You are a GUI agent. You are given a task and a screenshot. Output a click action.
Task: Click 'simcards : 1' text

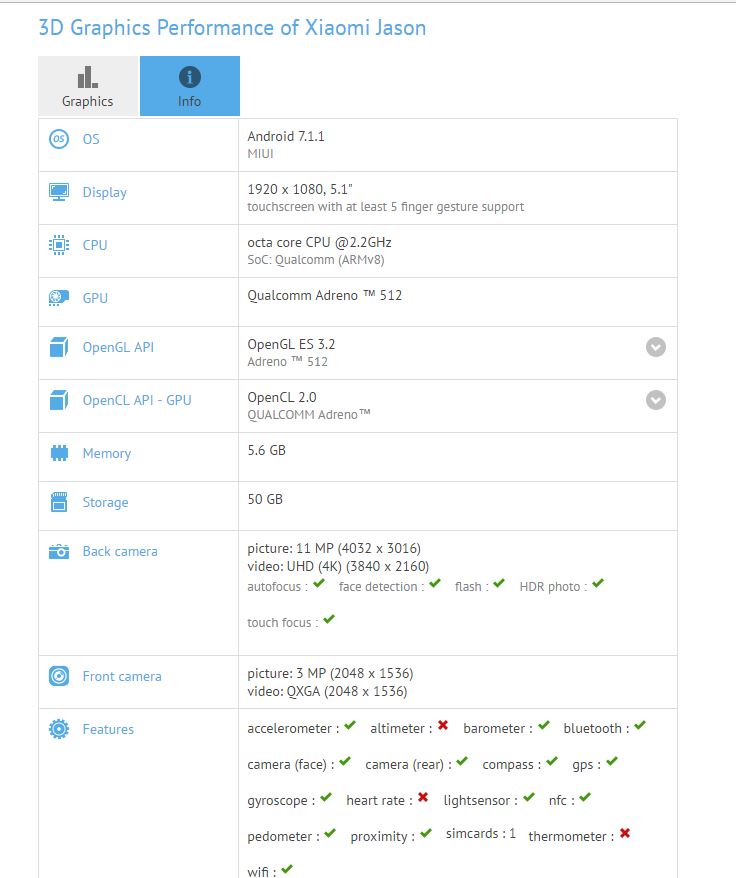pos(481,834)
